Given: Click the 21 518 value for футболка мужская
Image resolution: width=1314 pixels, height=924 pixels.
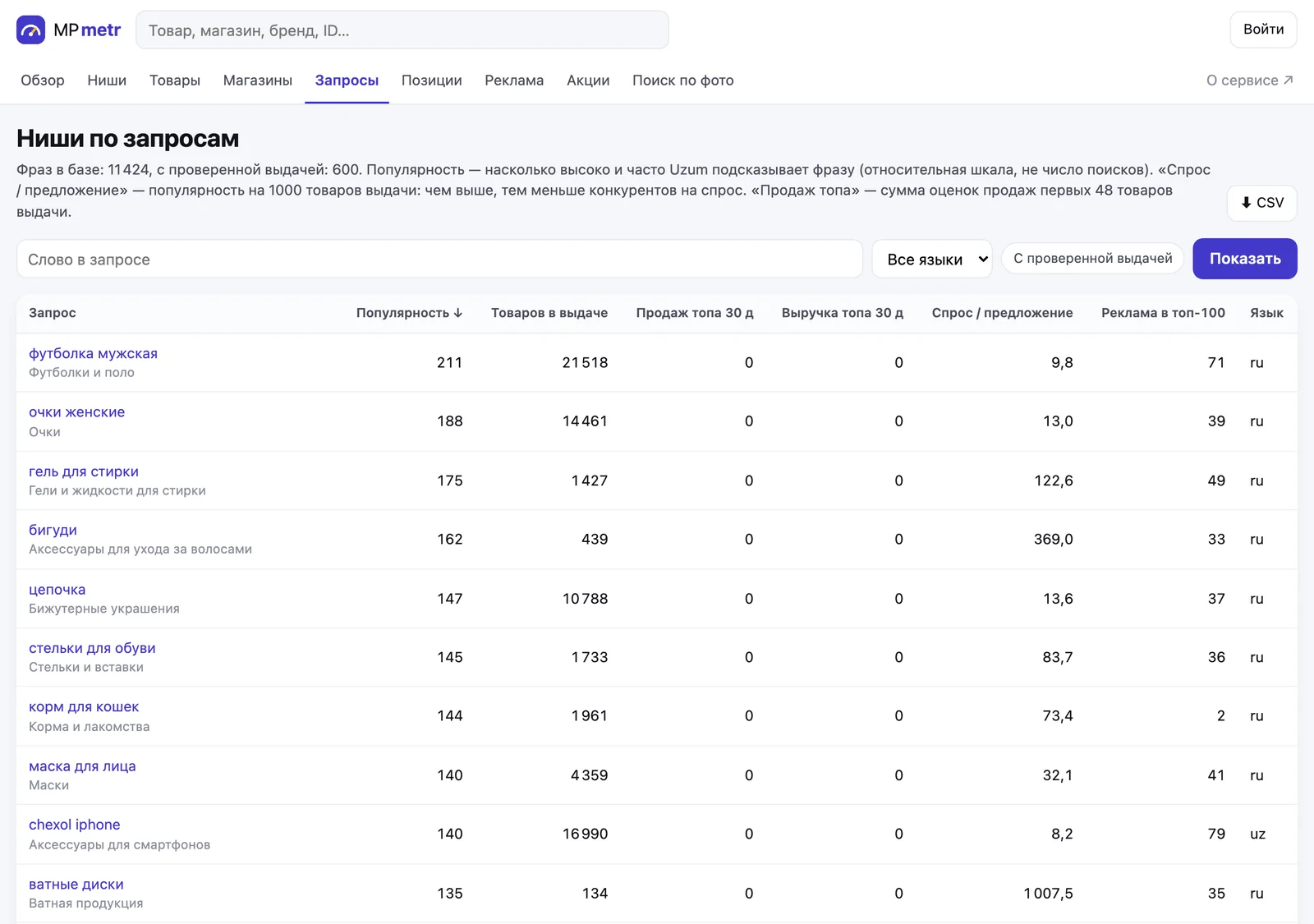Looking at the screenshot, I should (585, 363).
